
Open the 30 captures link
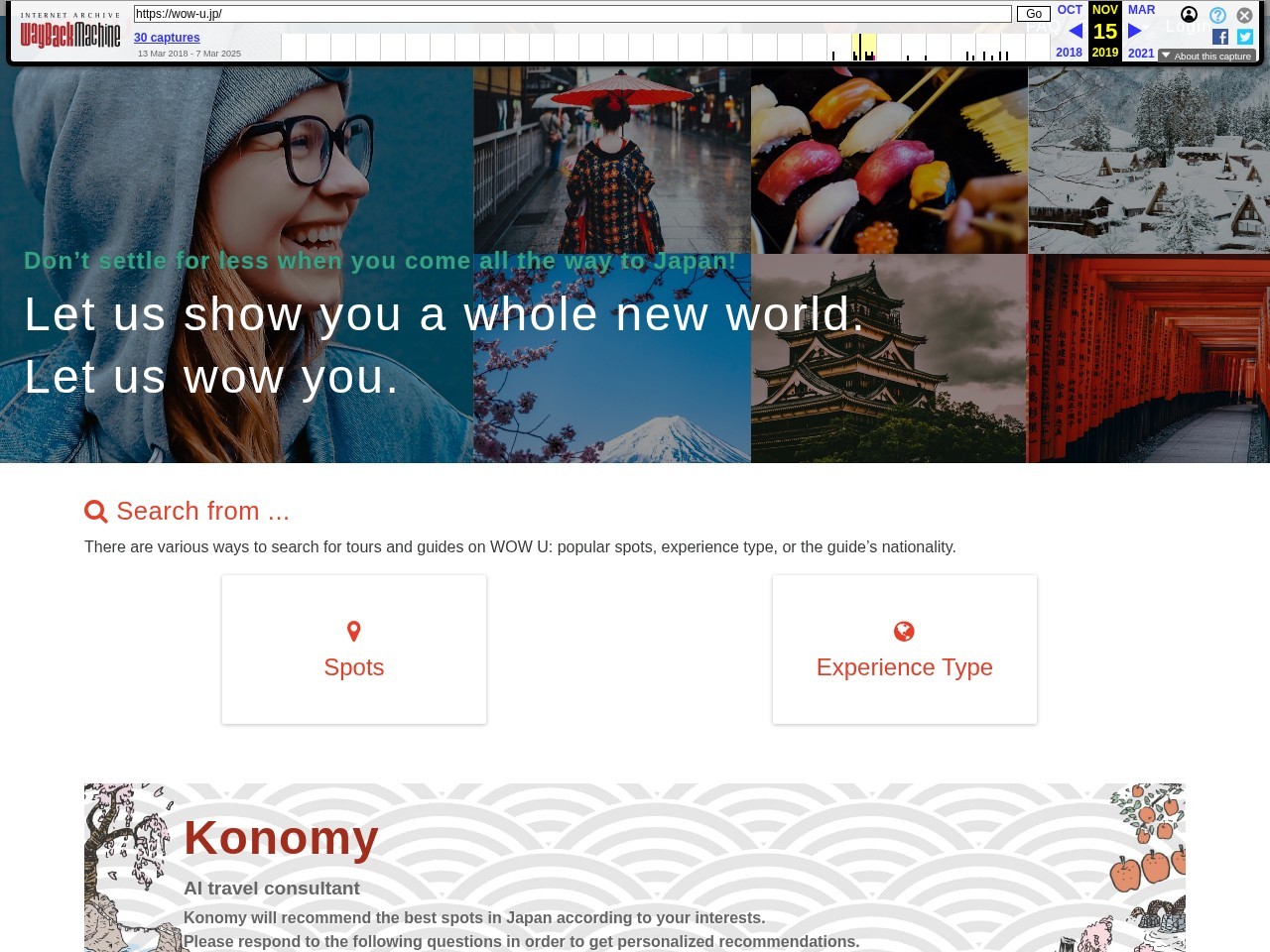[x=167, y=38]
